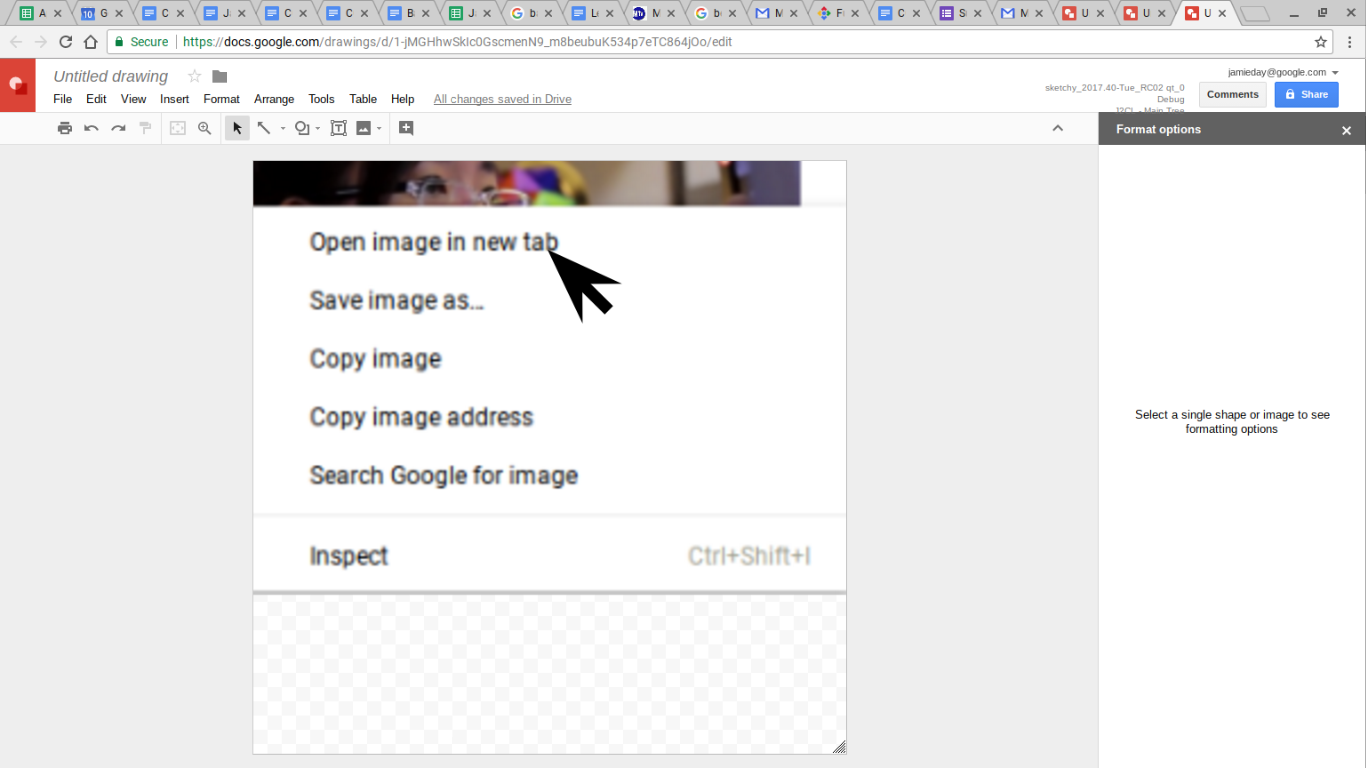1366x768 pixels.
Task: Open the Google Drawings home logo
Action: [x=17, y=85]
